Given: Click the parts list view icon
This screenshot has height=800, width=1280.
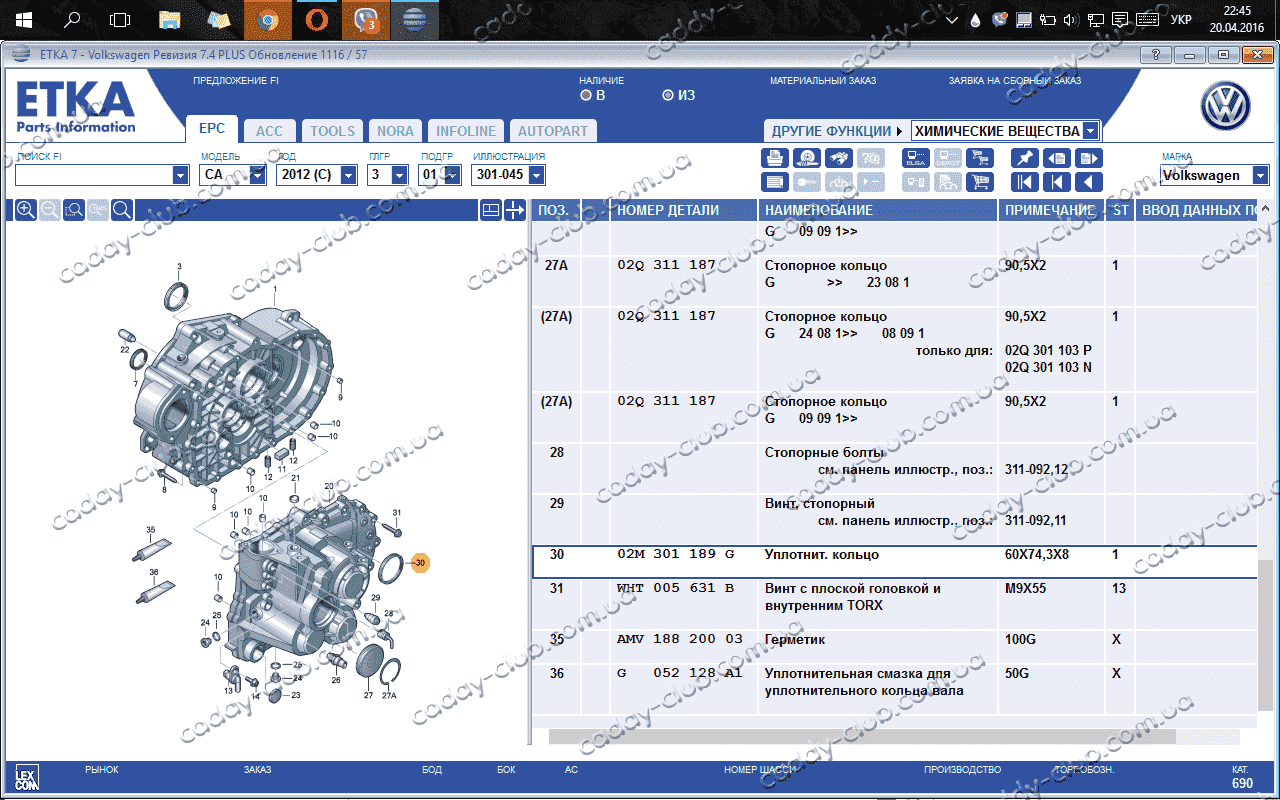Looking at the screenshot, I should (775, 182).
